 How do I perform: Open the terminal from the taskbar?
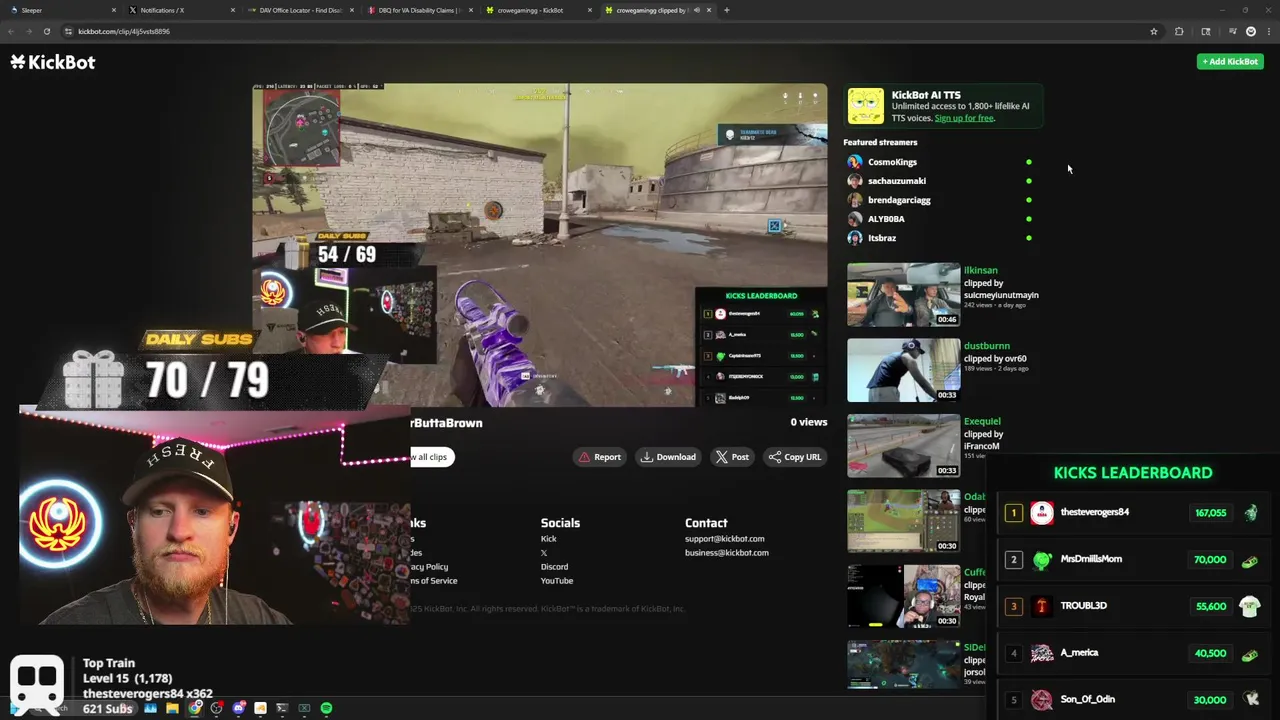(x=282, y=708)
